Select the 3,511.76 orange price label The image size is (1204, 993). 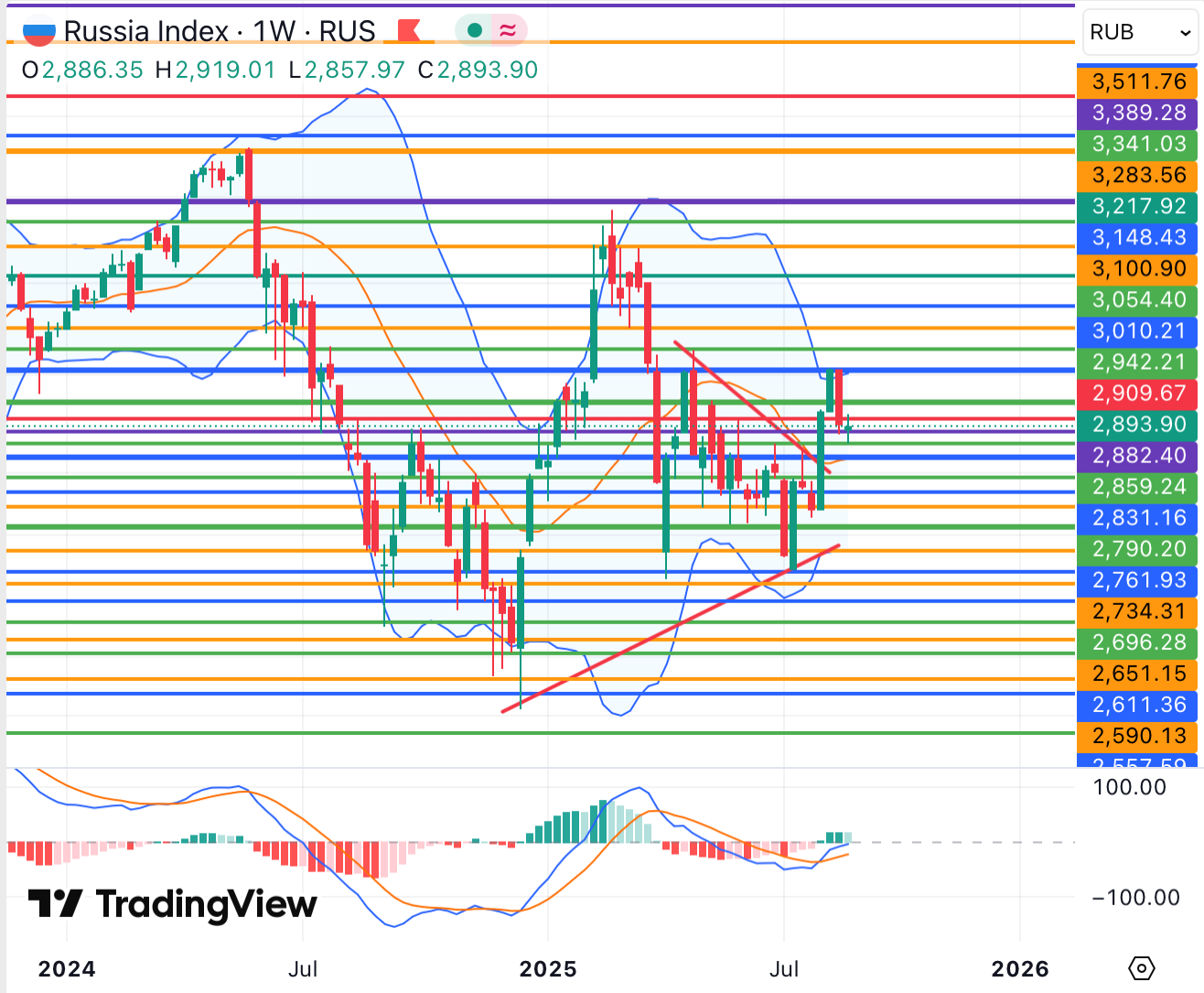[1138, 81]
